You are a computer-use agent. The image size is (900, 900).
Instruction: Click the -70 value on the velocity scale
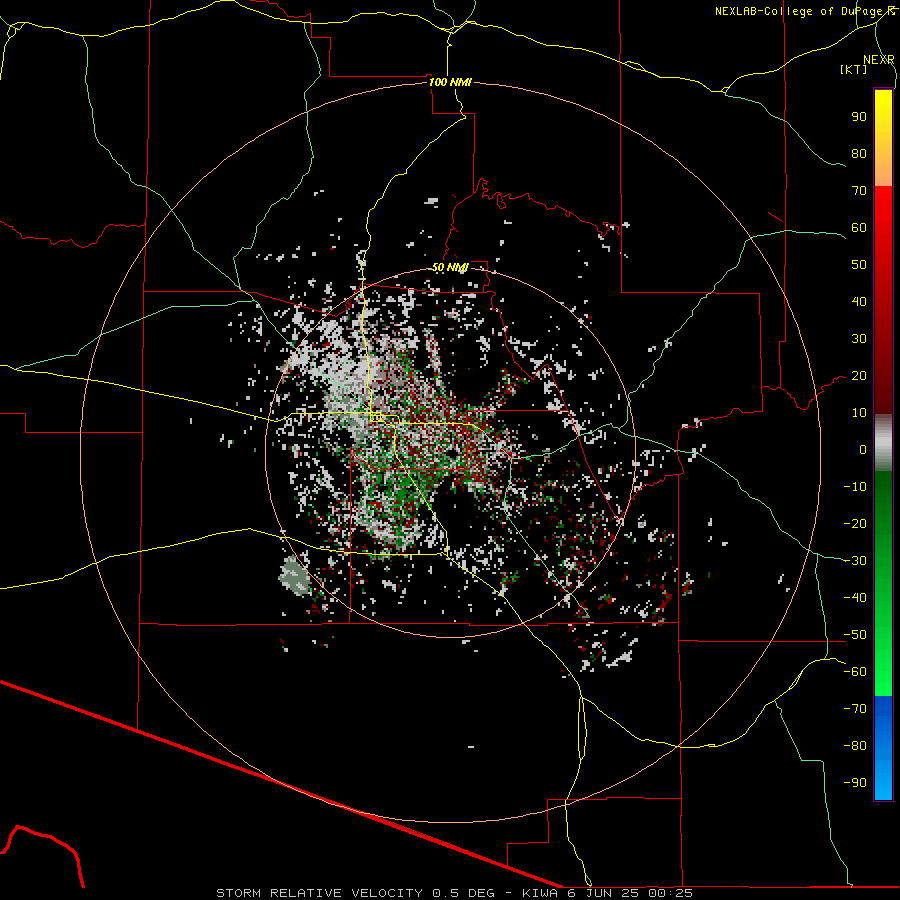(x=855, y=709)
